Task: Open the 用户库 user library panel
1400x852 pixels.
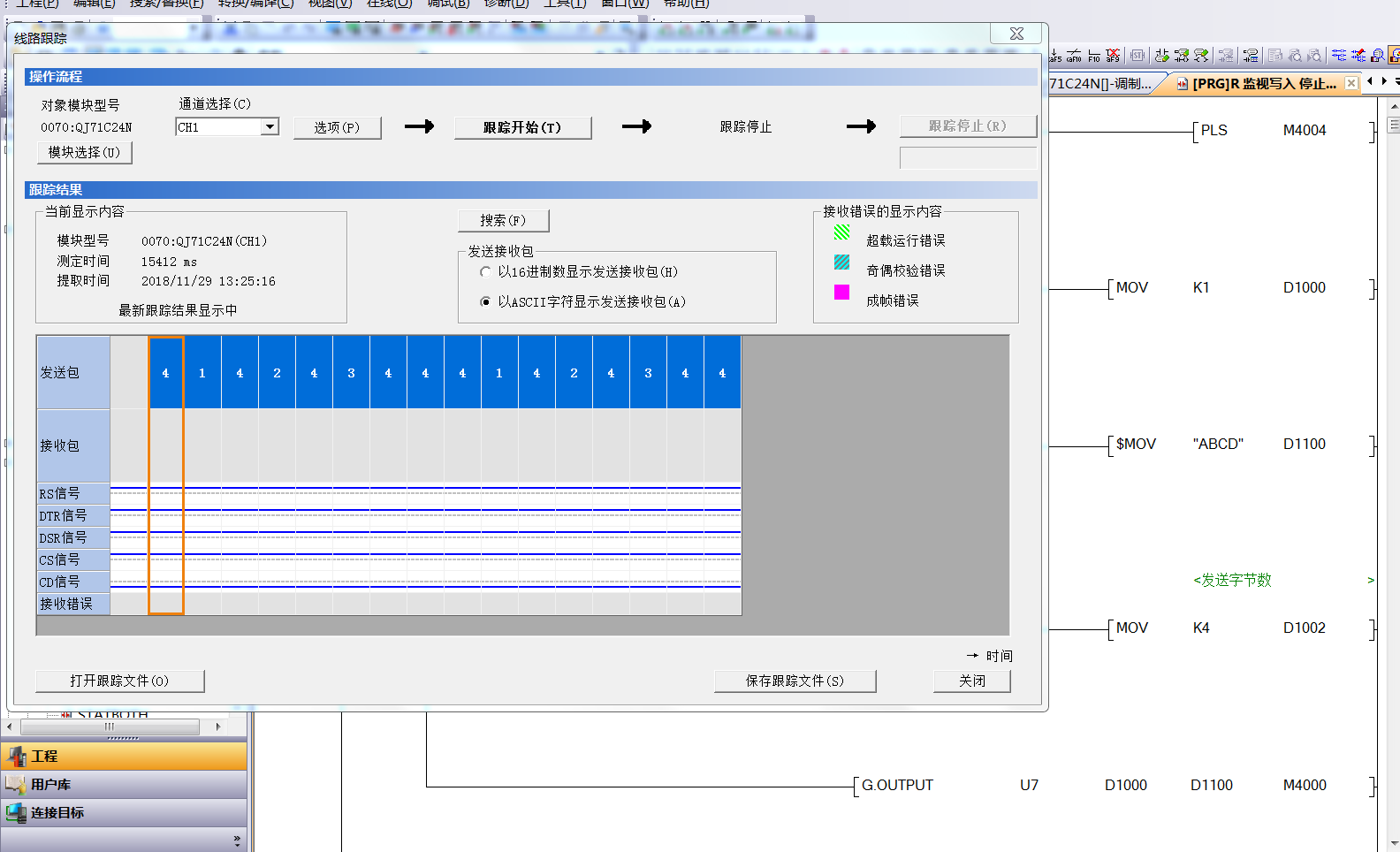Action: point(50,785)
